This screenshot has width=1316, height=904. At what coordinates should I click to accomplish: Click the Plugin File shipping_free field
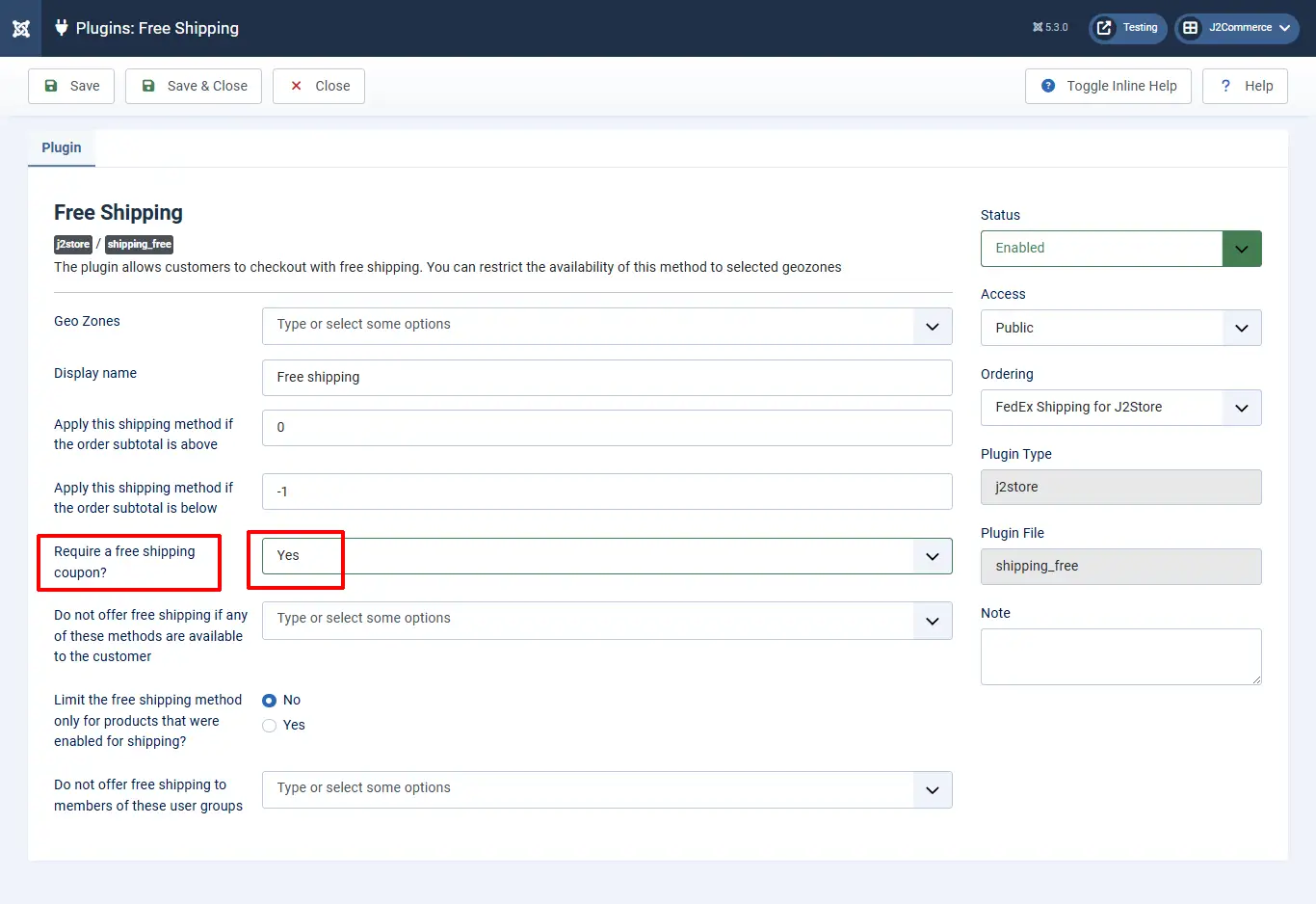click(x=1120, y=567)
